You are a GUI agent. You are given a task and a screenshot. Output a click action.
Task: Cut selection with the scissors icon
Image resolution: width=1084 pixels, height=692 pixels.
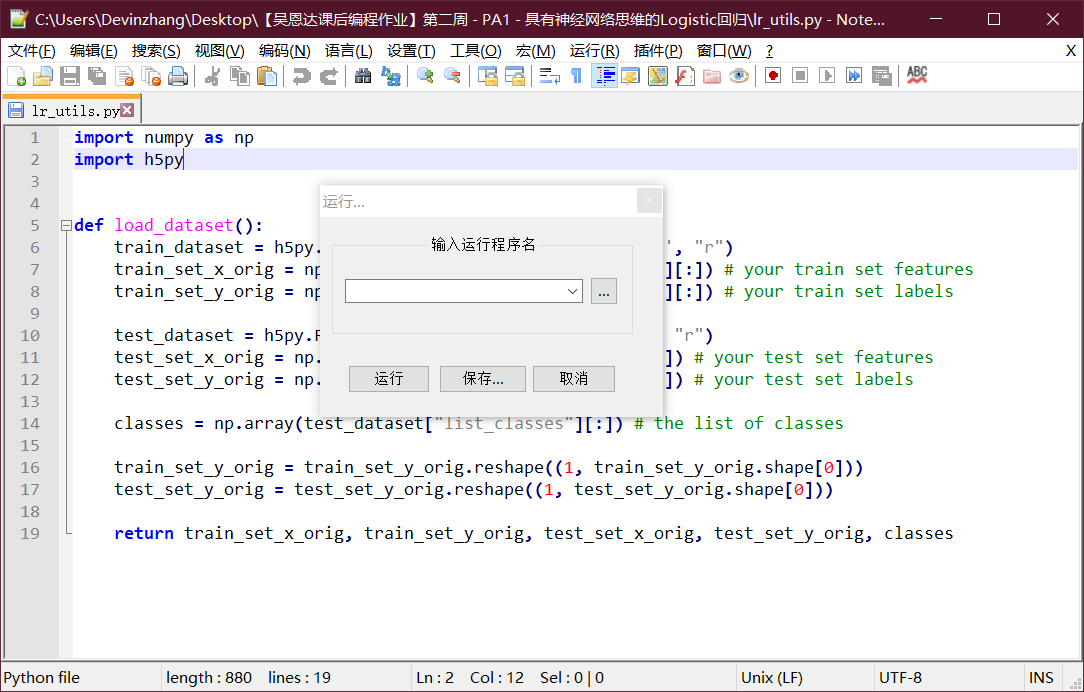(x=213, y=76)
